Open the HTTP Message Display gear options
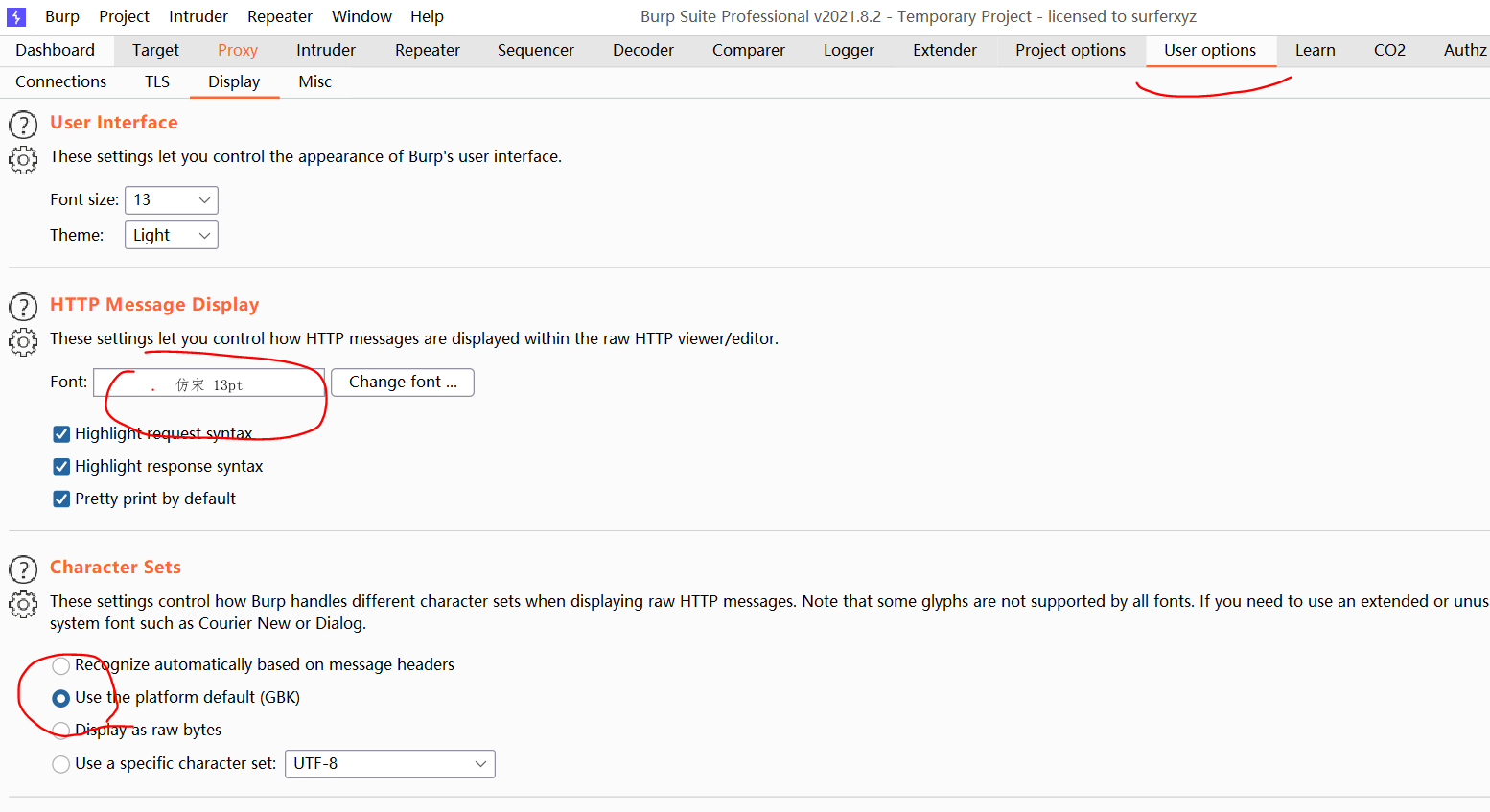The width and height of the screenshot is (1490, 812). [23, 342]
